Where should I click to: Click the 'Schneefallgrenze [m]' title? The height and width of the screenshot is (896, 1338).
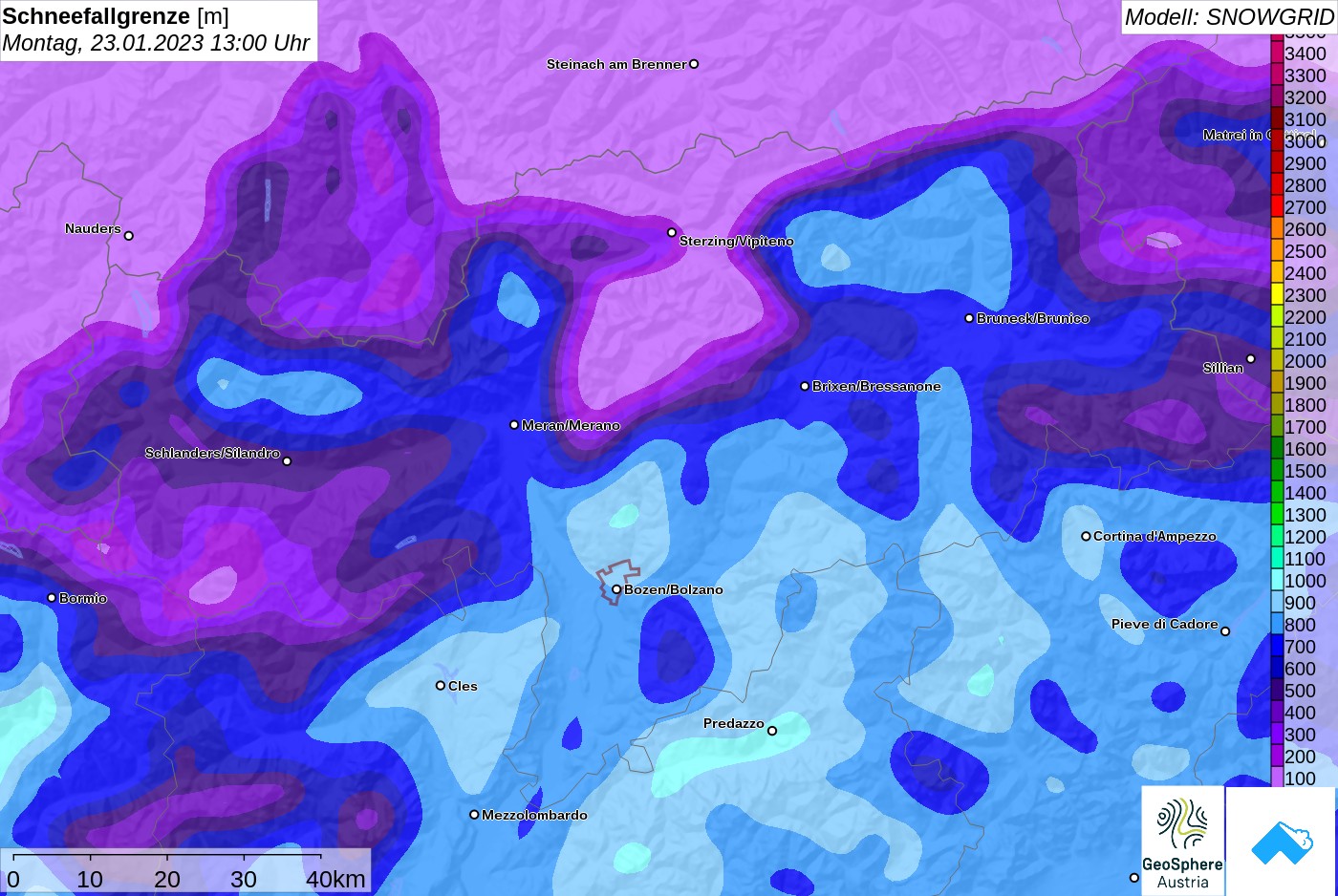point(116,16)
